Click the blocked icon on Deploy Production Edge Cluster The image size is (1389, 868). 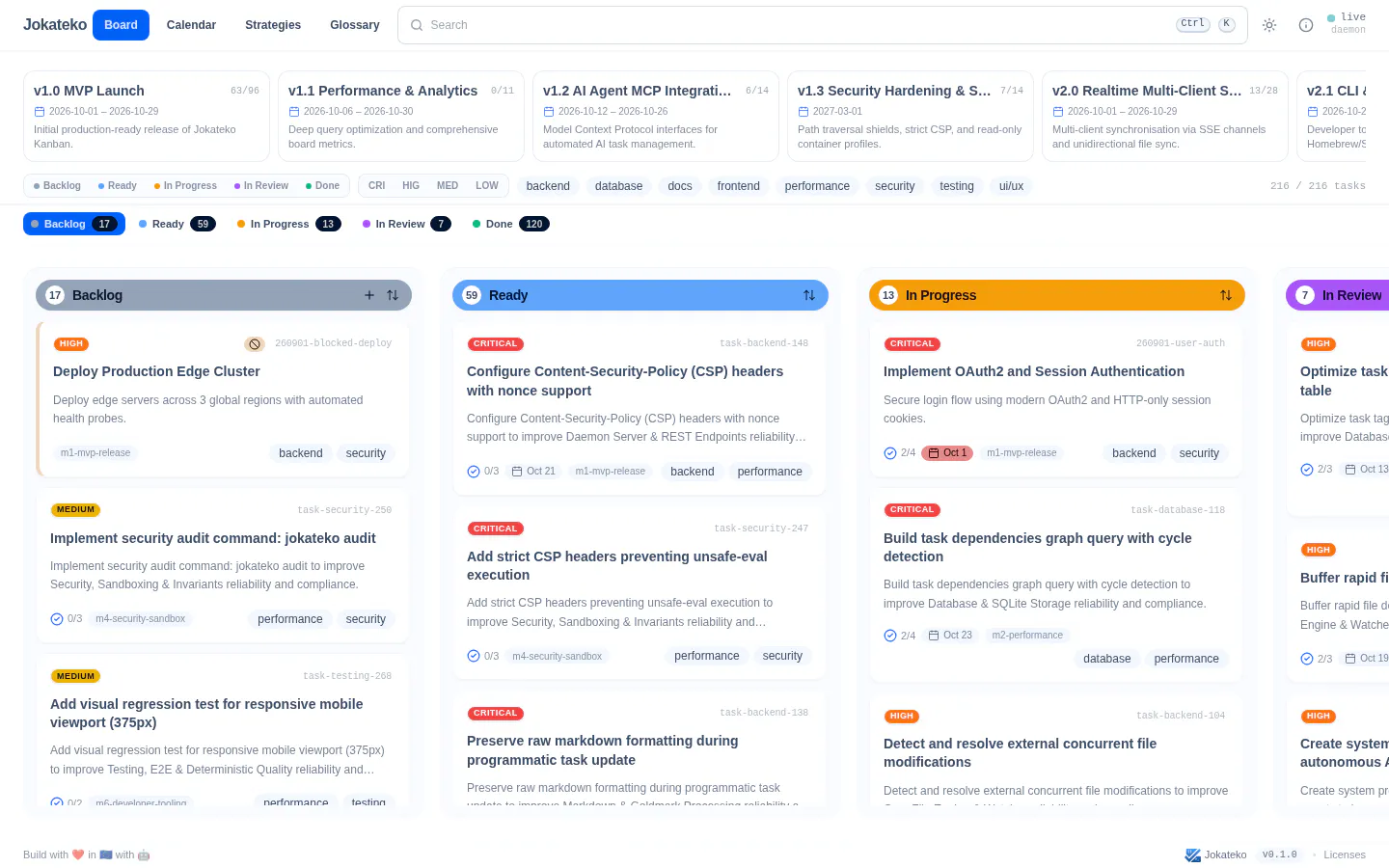(255, 344)
